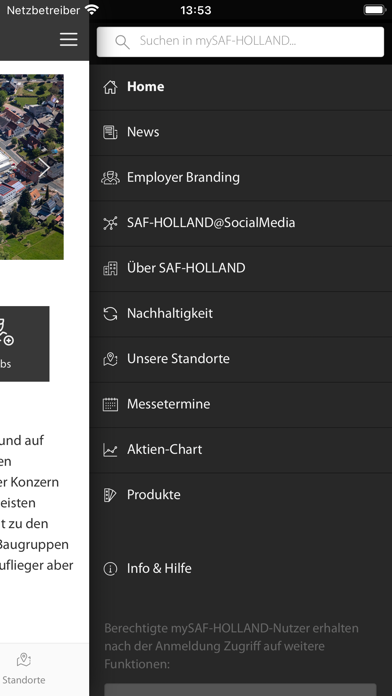Tap the Standorte tab icon at bottom
Viewport: 392px width, 696px height.
24,660
